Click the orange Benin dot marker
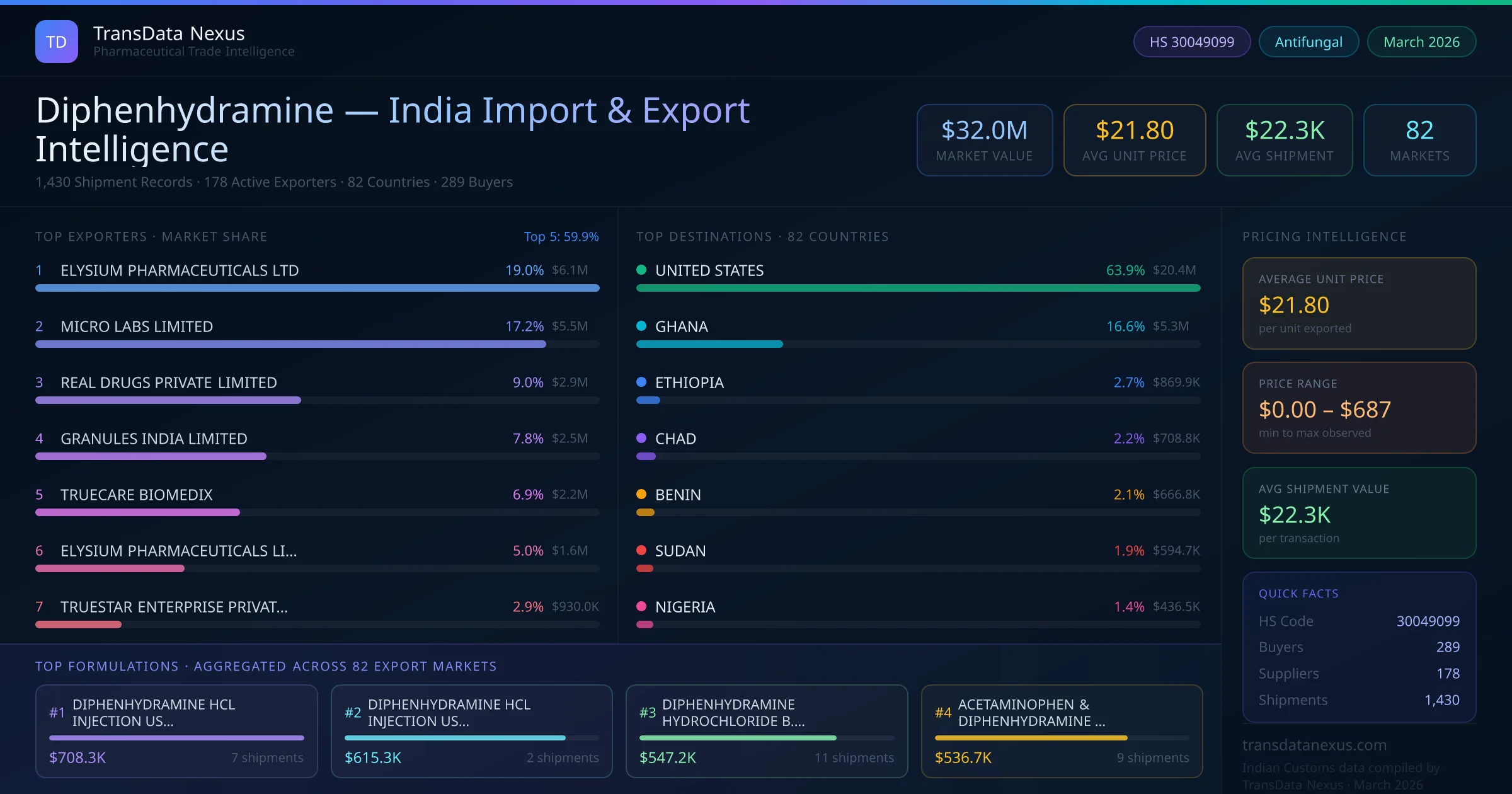 tap(641, 495)
